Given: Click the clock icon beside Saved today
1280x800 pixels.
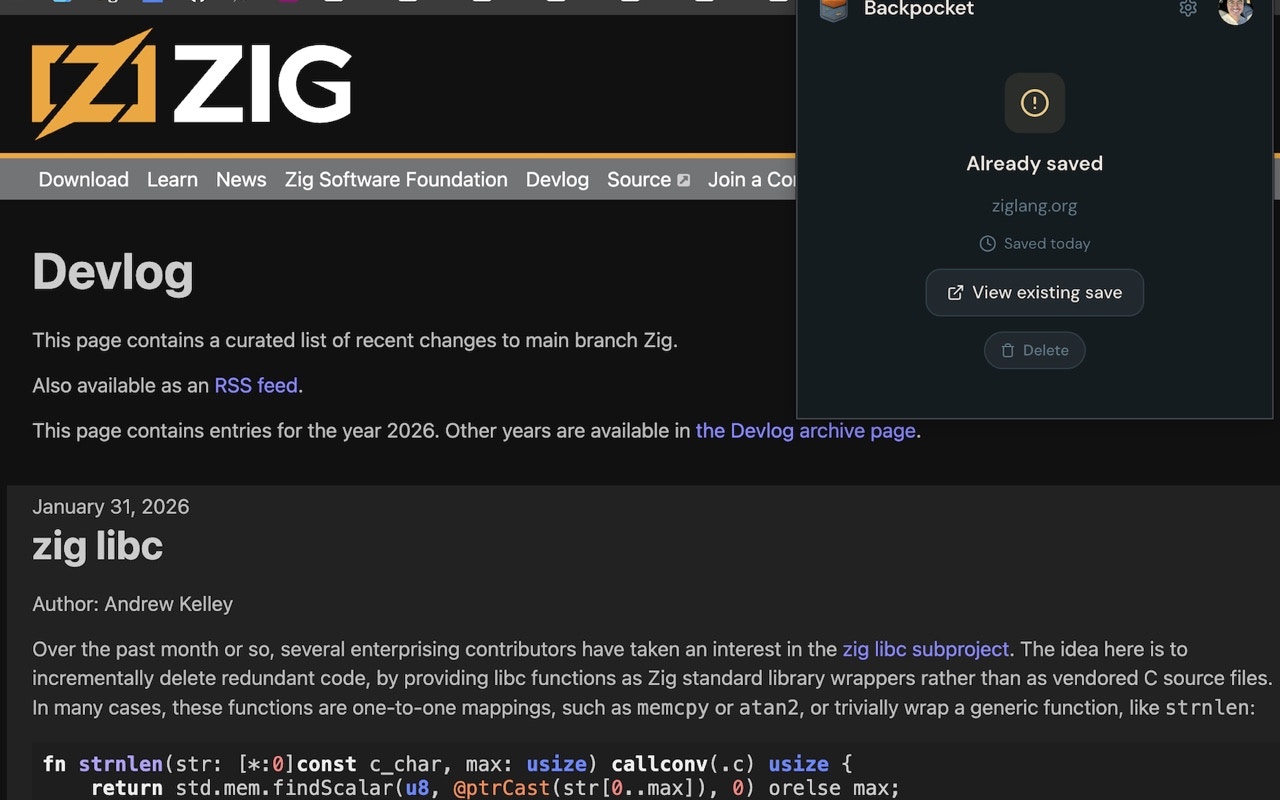Looking at the screenshot, I should [987, 243].
